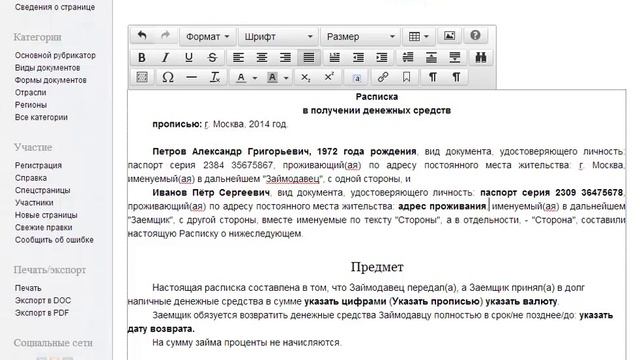Insert an image via picture icon
Screen dimensions: 640x360
[x=449, y=36]
